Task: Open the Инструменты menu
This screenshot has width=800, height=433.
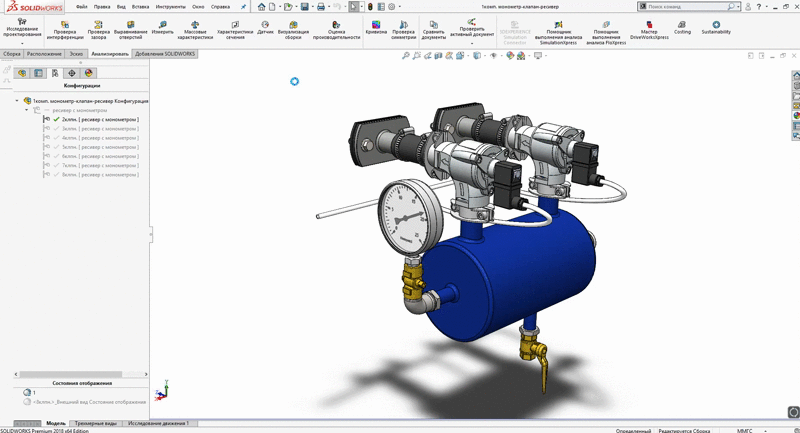Action: click(170, 7)
